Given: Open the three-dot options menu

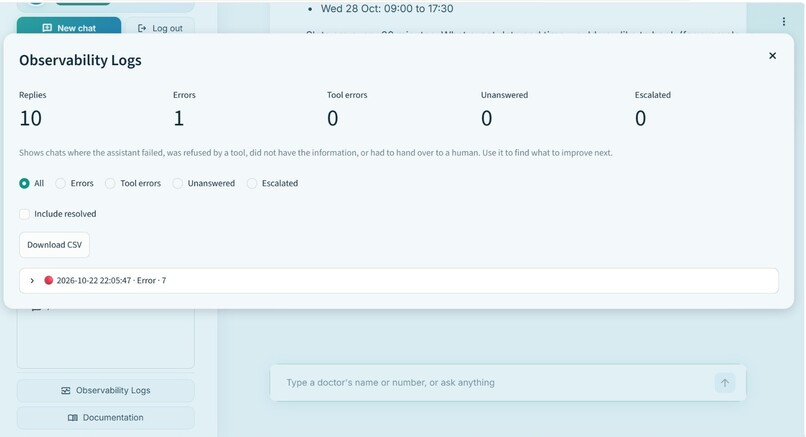Looking at the screenshot, I should (783, 21).
